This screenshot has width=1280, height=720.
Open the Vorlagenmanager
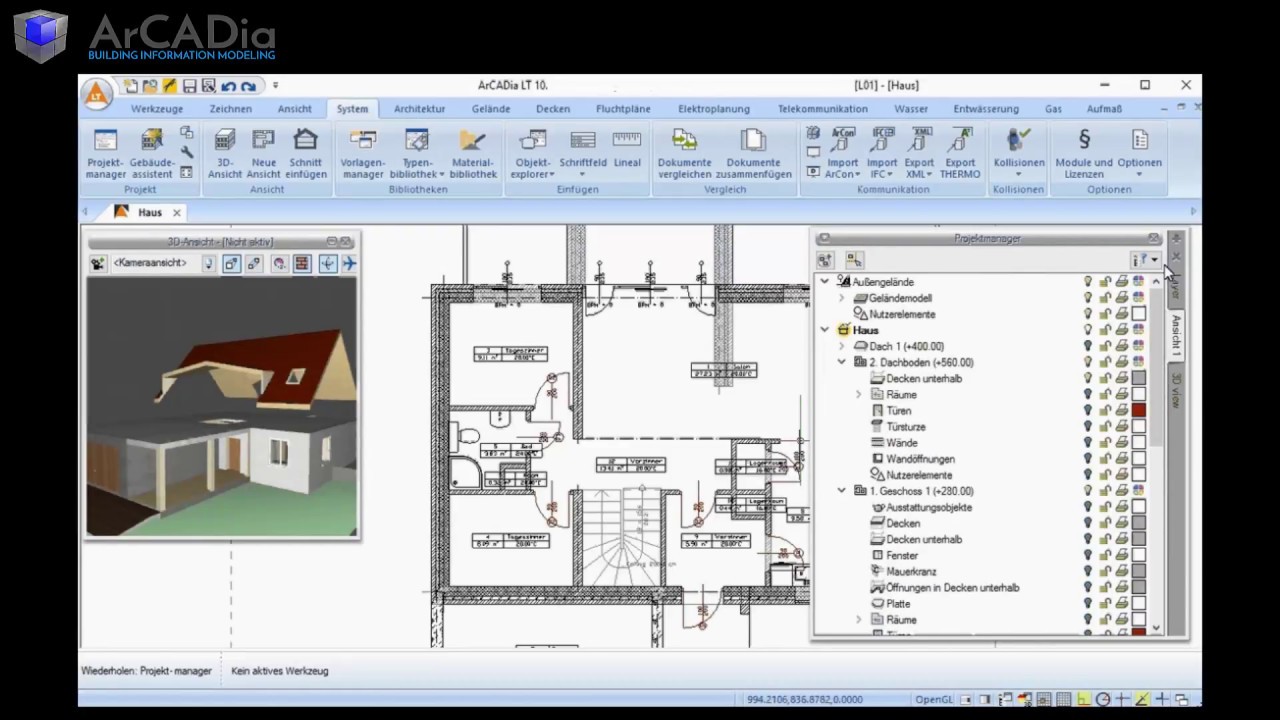[x=362, y=152]
